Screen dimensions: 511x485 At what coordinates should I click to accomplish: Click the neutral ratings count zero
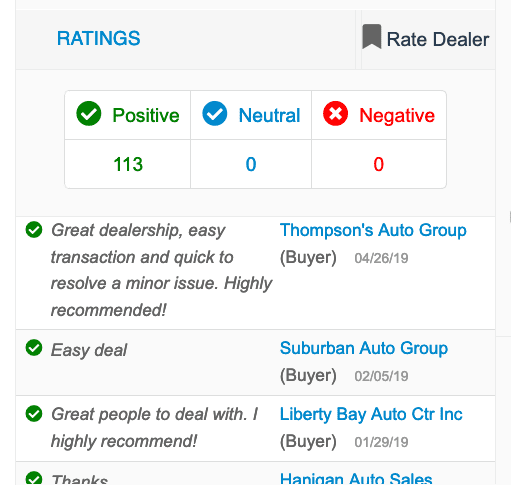(251, 164)
